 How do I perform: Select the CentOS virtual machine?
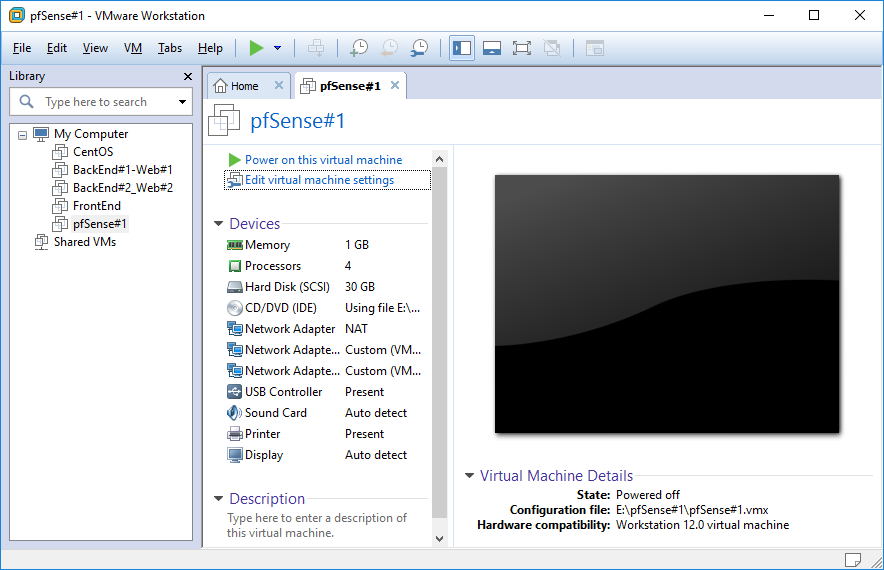93,152
